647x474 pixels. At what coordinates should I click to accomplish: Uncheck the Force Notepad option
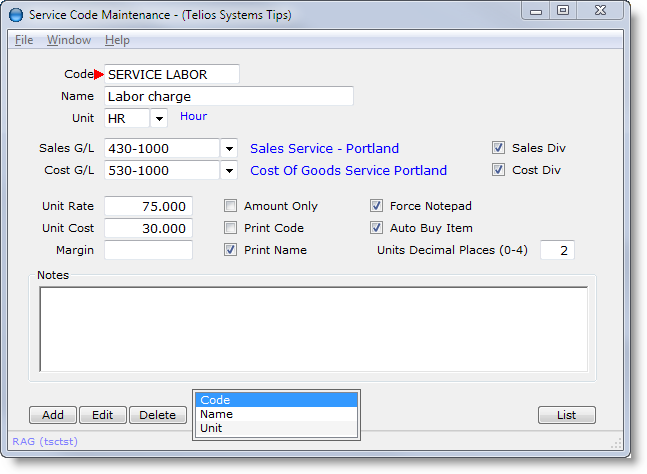click(377, 206)
